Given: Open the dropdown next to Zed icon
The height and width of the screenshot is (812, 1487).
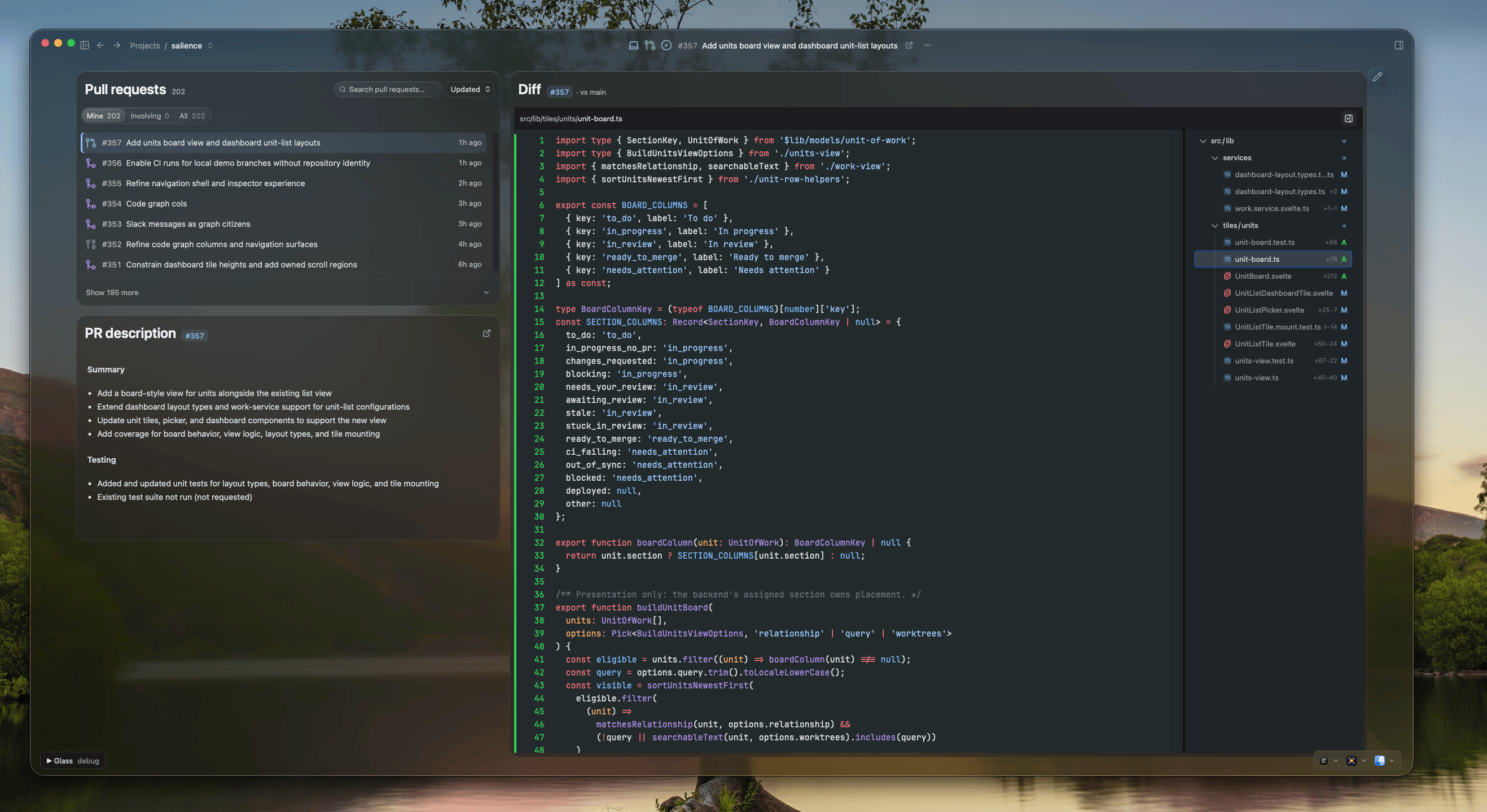Looking at the screenshot, I should pyautogui.click(x=1336, y=761).
